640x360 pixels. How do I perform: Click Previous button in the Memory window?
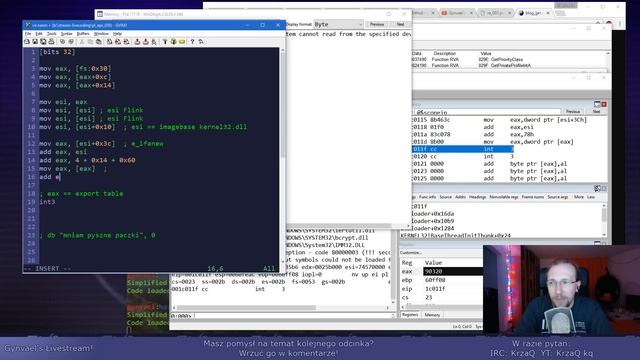coord(377,24)
